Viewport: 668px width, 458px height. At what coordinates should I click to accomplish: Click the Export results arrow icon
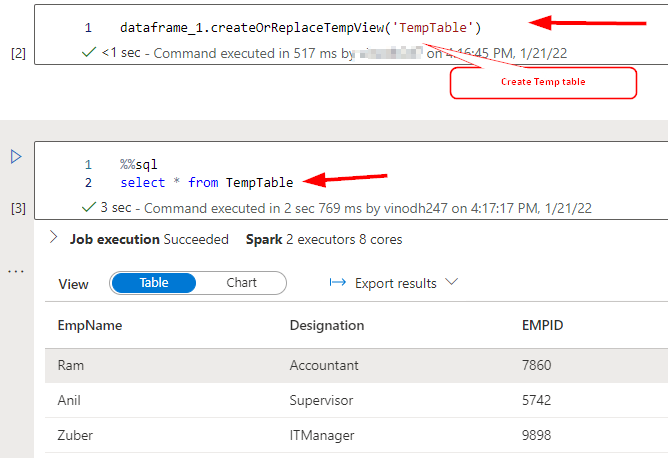click(x=337, y=283)
